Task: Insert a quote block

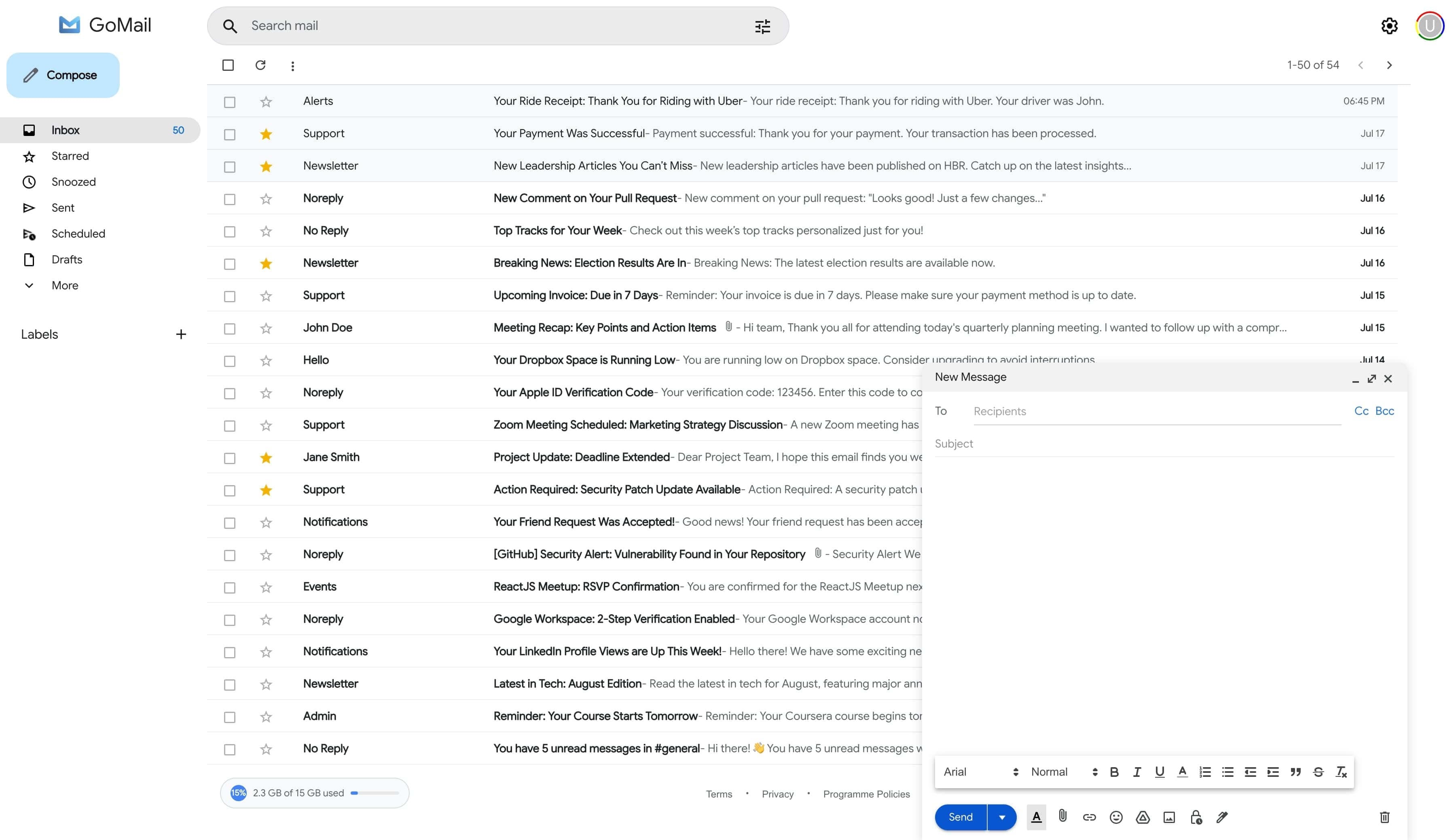Action: pyautogui.click(x=1295, y=772)
